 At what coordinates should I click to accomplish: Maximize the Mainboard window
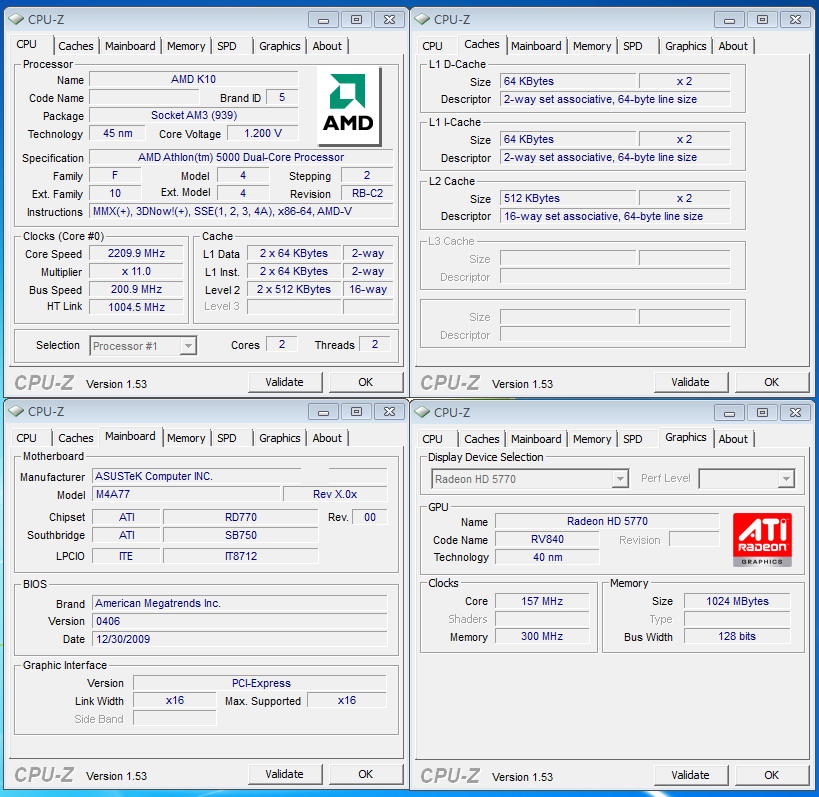(356, 412)
